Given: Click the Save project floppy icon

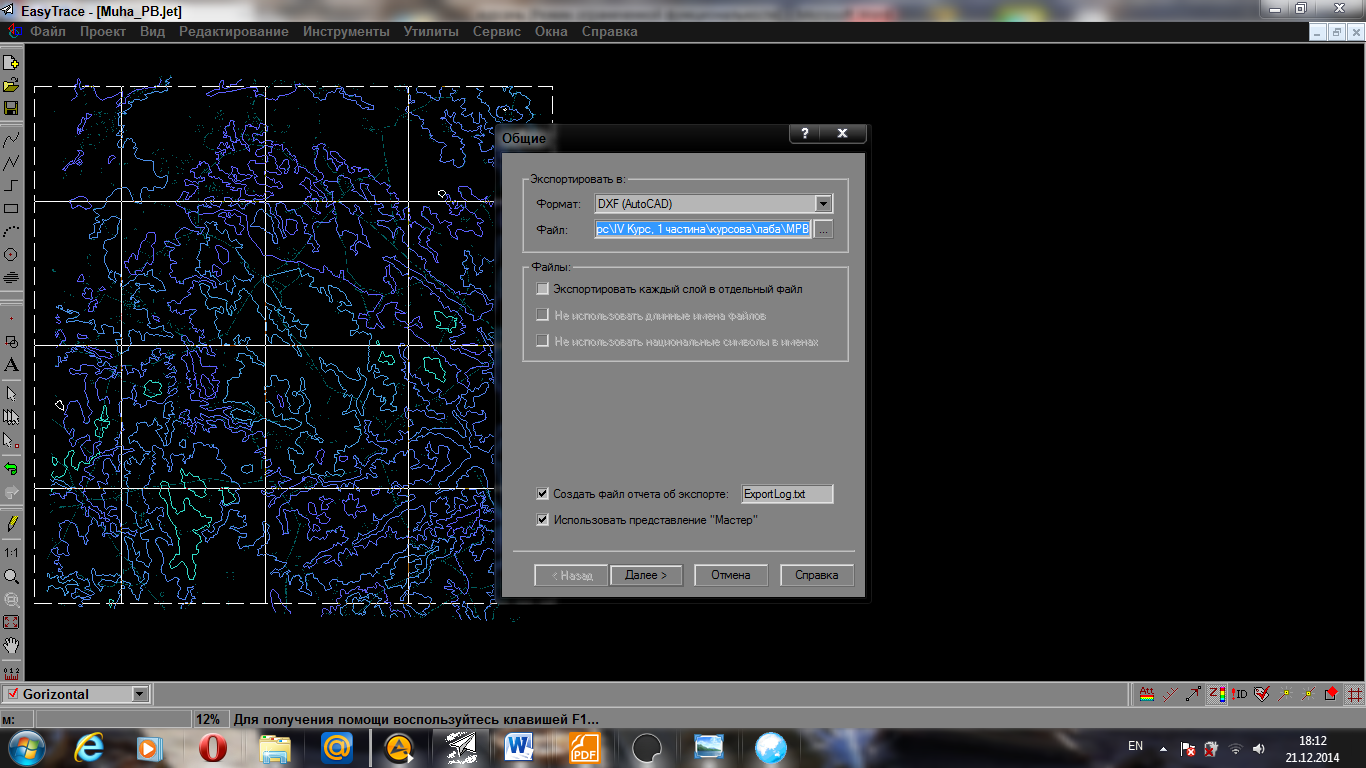Looking at the screenshot, I should tap(11, 107).
